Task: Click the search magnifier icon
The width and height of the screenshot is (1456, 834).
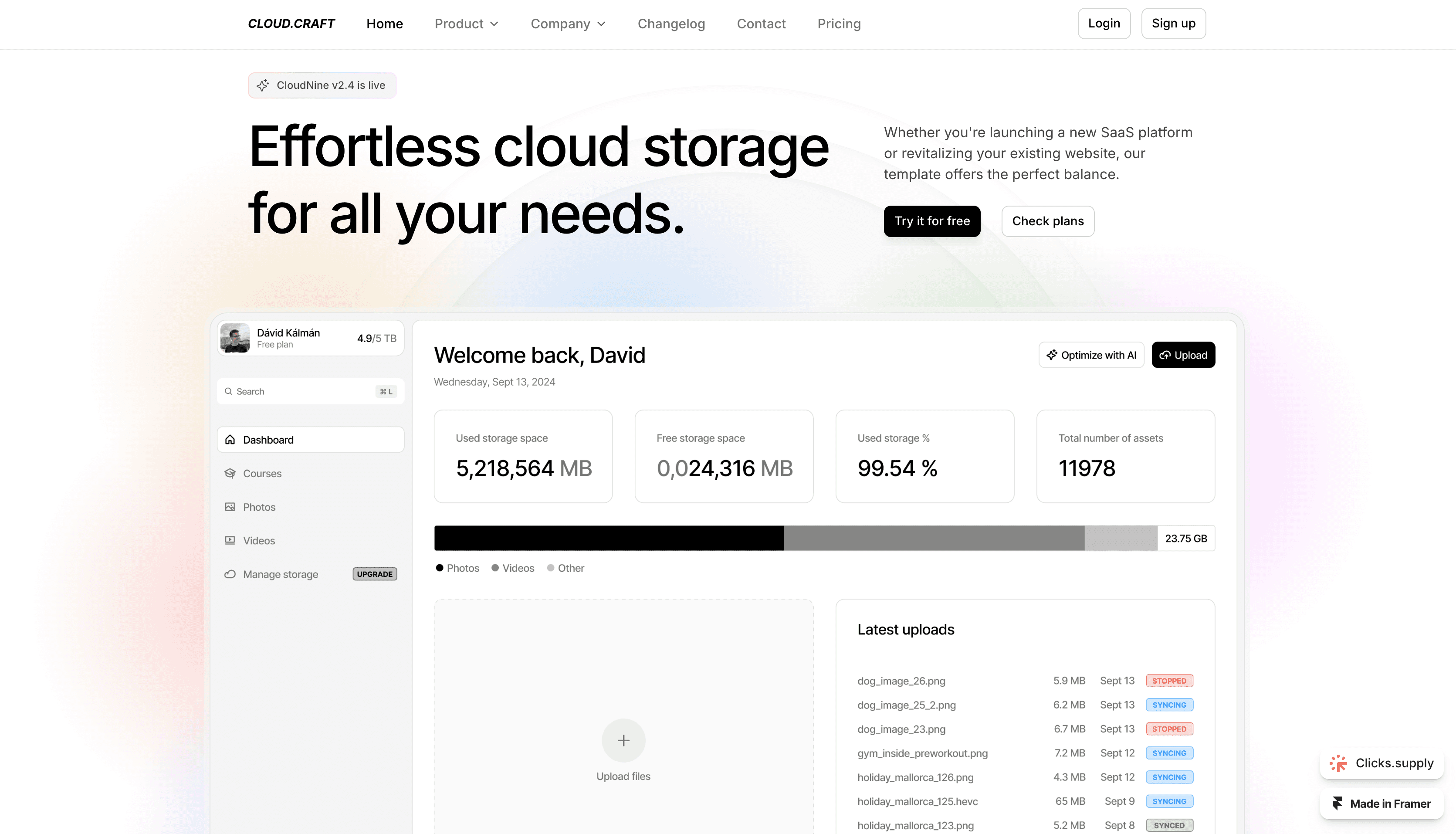Action: (x=228, y=391)
